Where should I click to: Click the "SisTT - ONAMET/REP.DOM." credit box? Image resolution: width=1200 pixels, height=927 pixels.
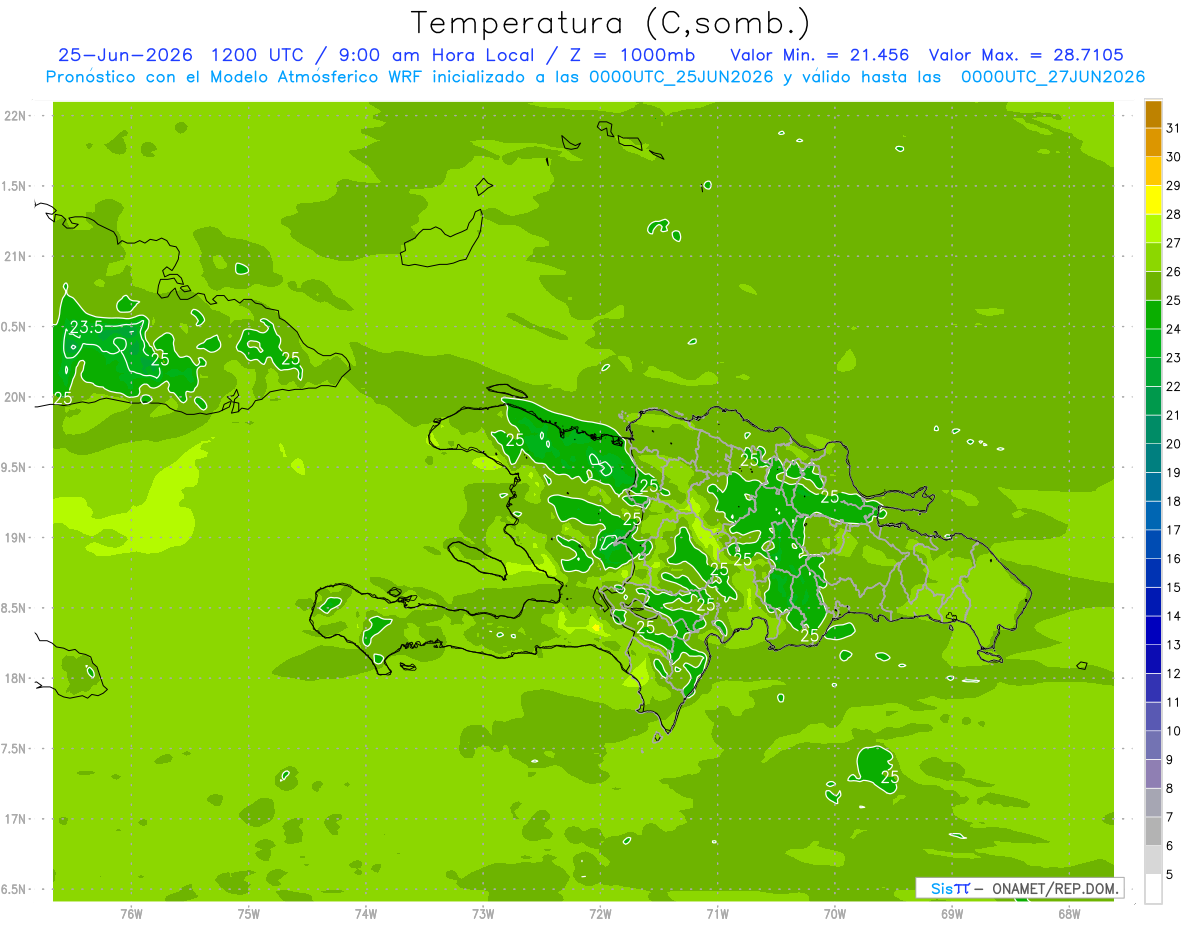(x=1020, y=888)
